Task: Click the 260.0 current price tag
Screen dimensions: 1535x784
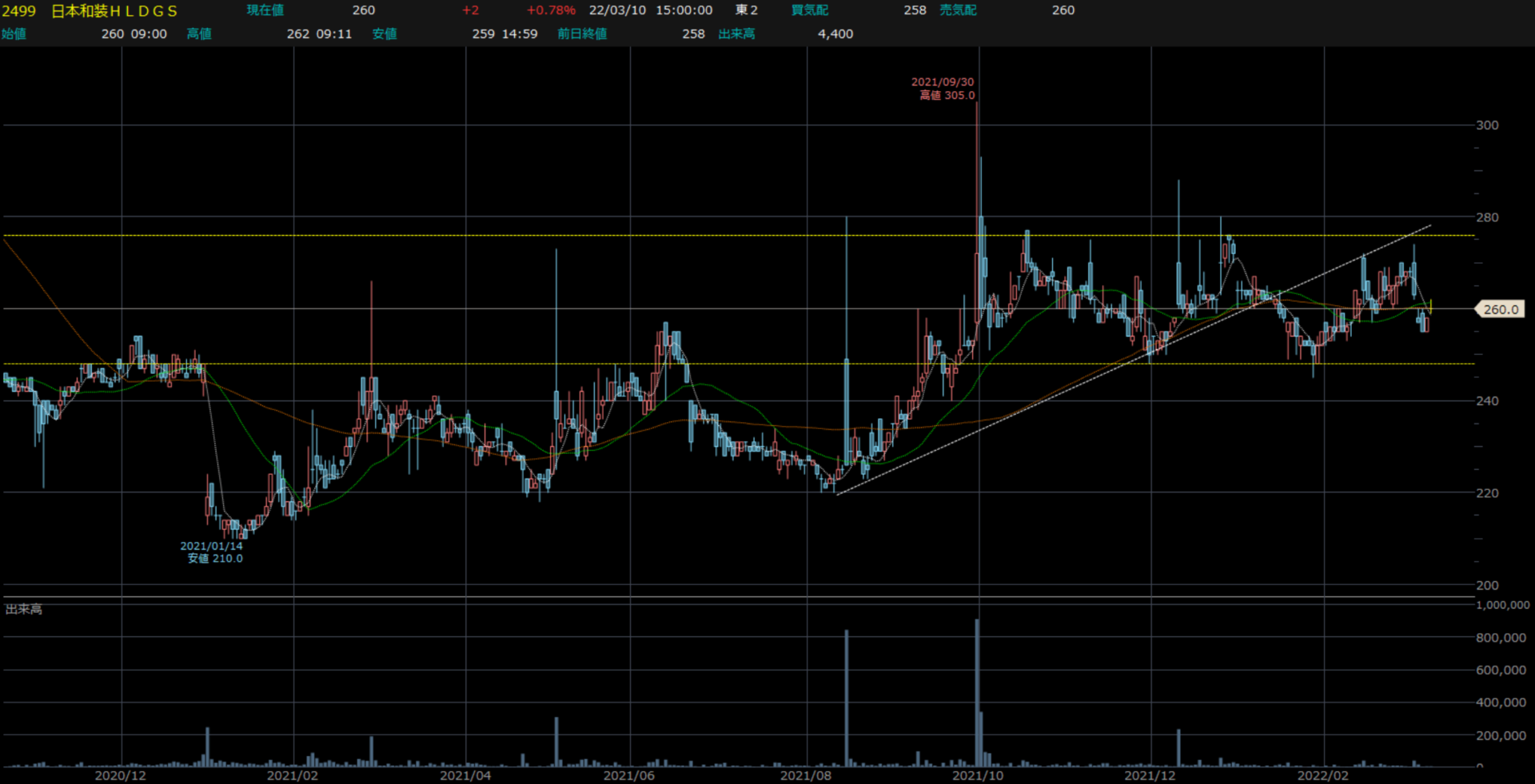Action: [x=1501, y=309]
